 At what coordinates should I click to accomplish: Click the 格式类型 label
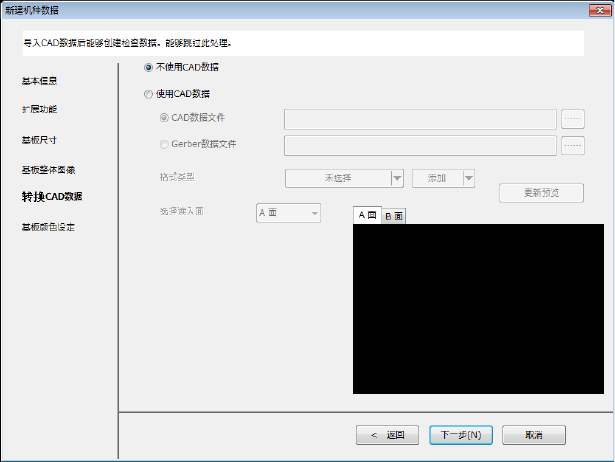(x=177, y=177)
